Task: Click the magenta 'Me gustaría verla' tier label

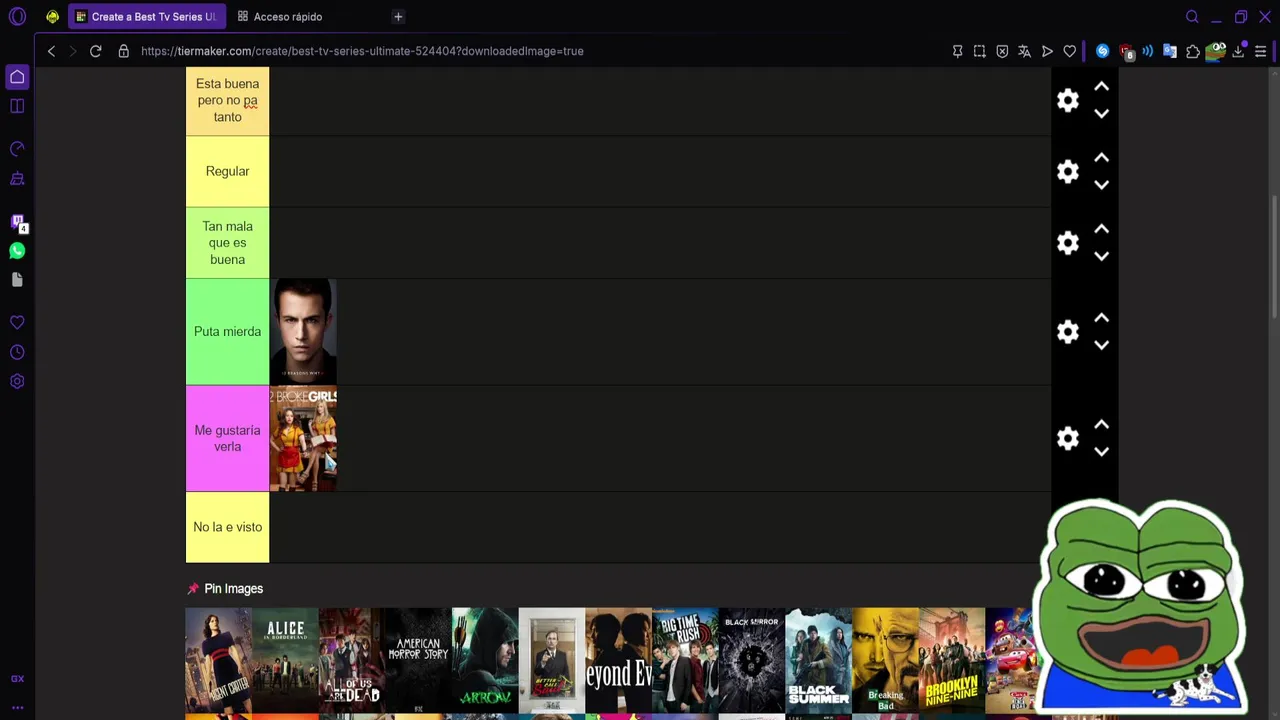Action: pyautogui.click(x=227, y=438)
